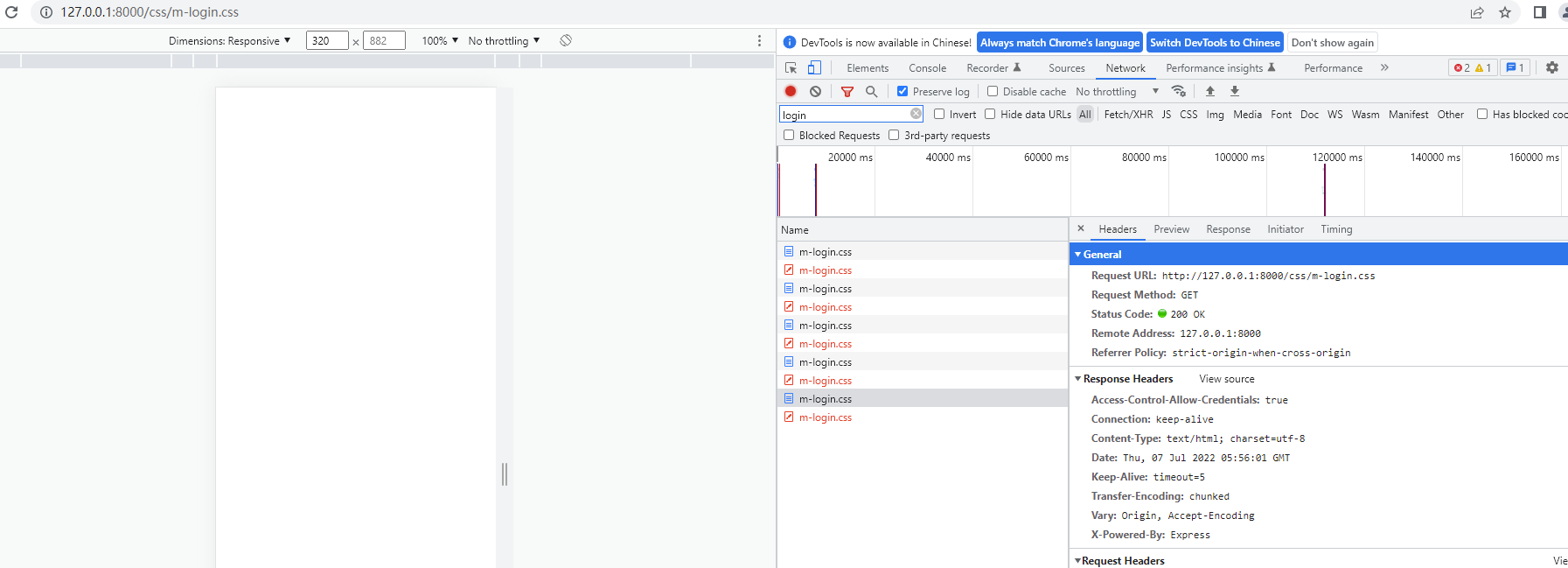Open device toolbar No throttling dropdown
Image resolution: width=1568 pixels, height=568 pixels.
tap(504, 40)
